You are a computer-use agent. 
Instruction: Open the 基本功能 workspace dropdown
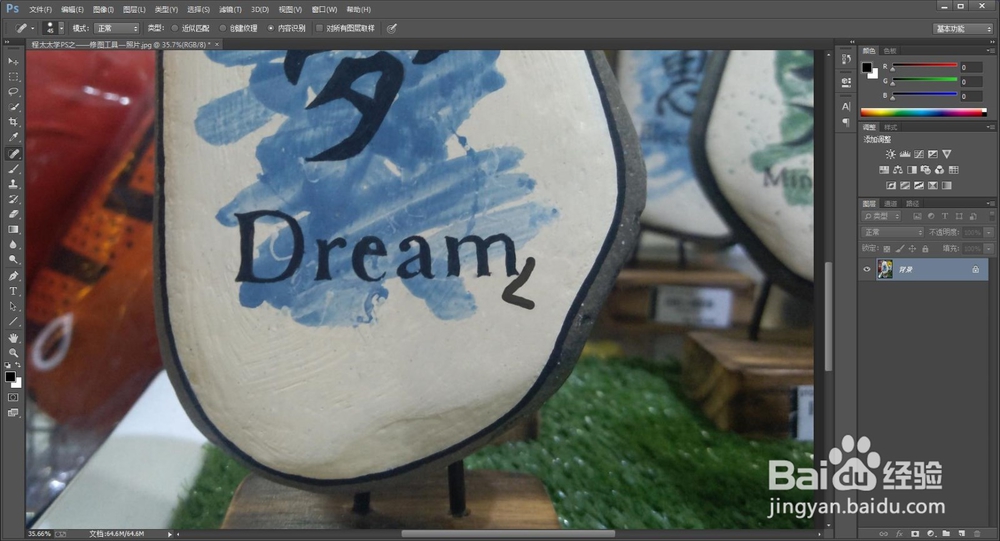click(963, 29)
